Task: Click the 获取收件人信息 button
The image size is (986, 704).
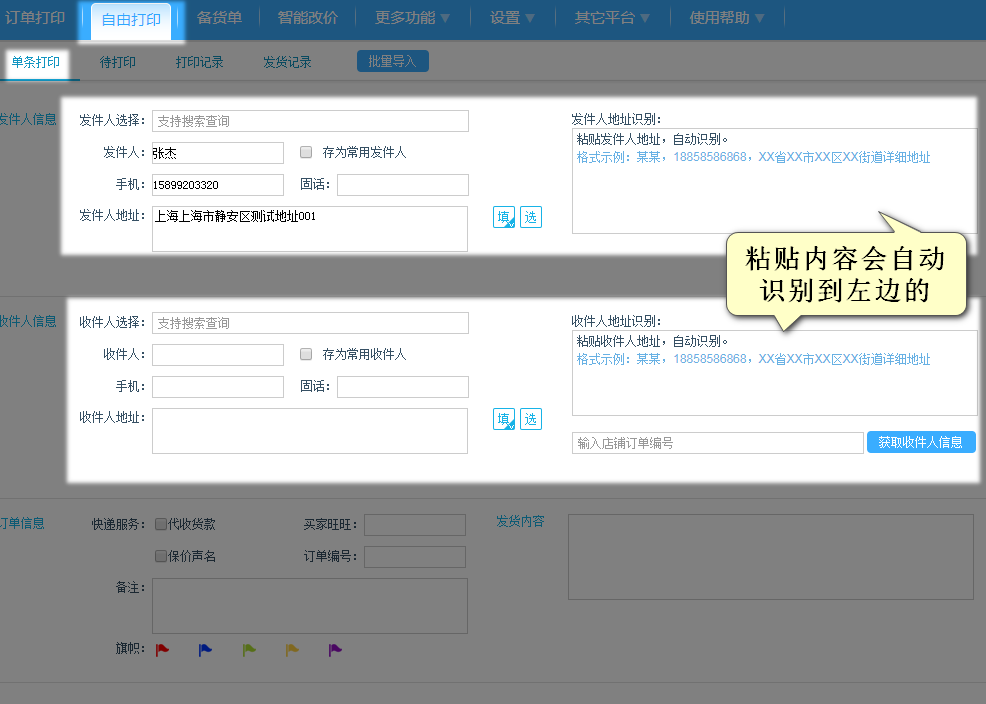Action: pyautogui.click(x=921, y=442)
